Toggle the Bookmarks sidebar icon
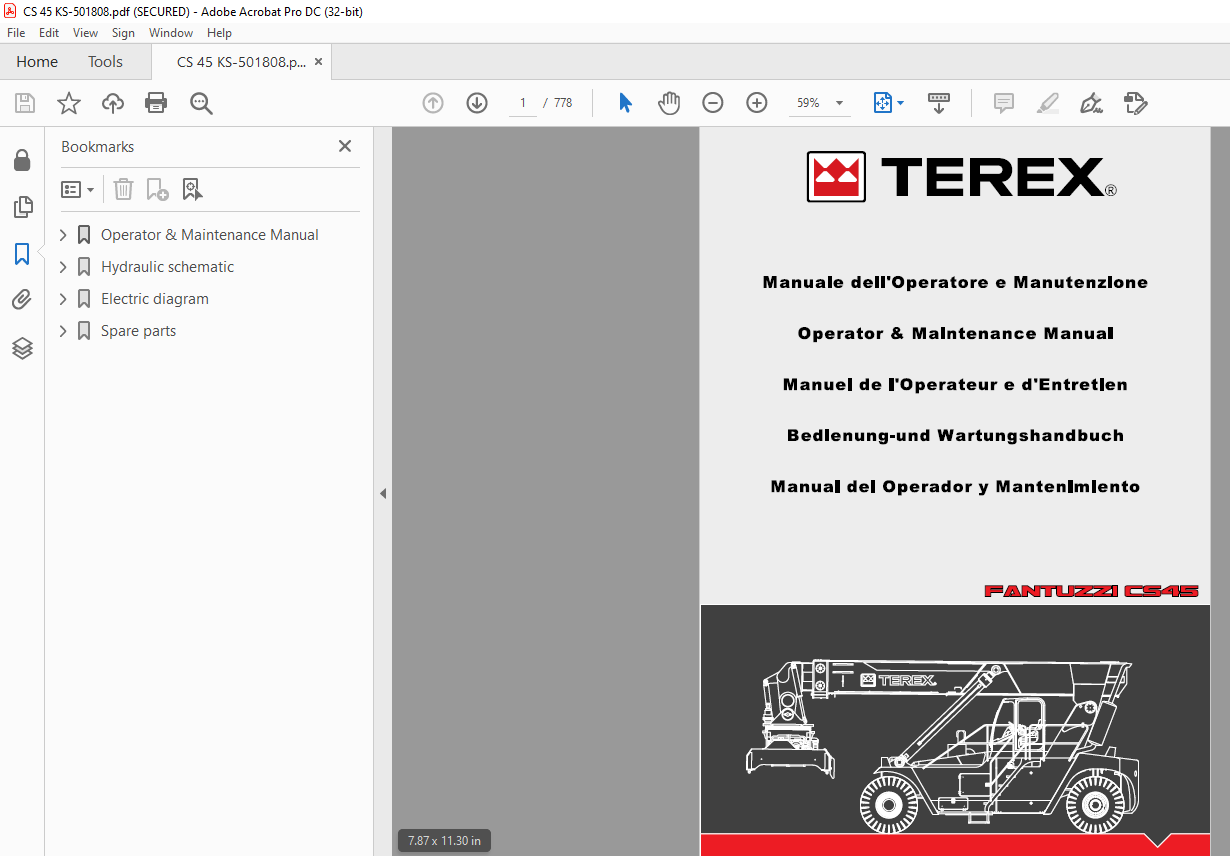The height and width of the screenshot is (856, 1230). (x=22, y=254)
